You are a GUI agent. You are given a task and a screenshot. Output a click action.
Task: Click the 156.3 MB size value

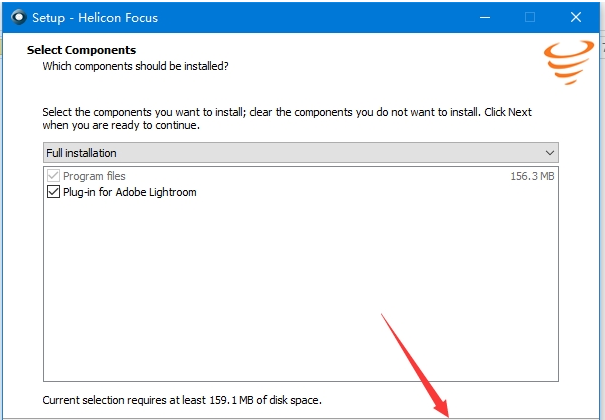click(x=532, y=176)
